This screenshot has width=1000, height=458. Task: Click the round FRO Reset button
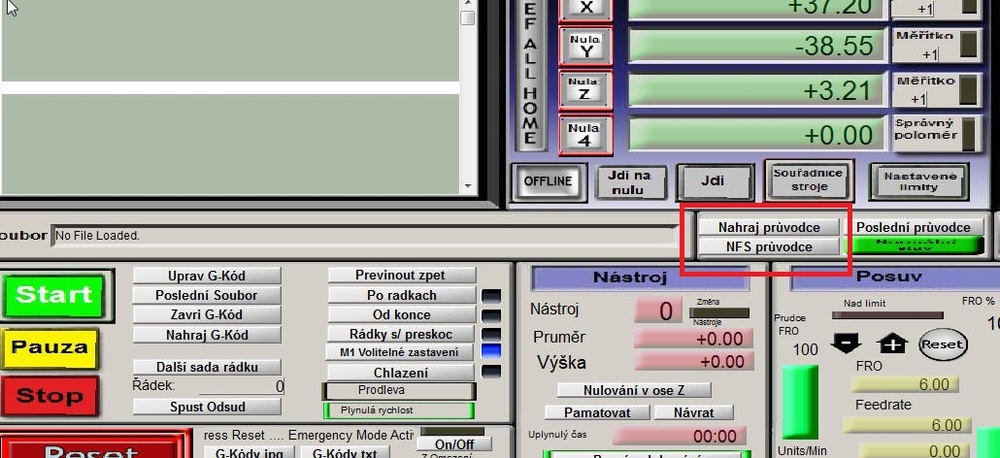click(942, 344)
